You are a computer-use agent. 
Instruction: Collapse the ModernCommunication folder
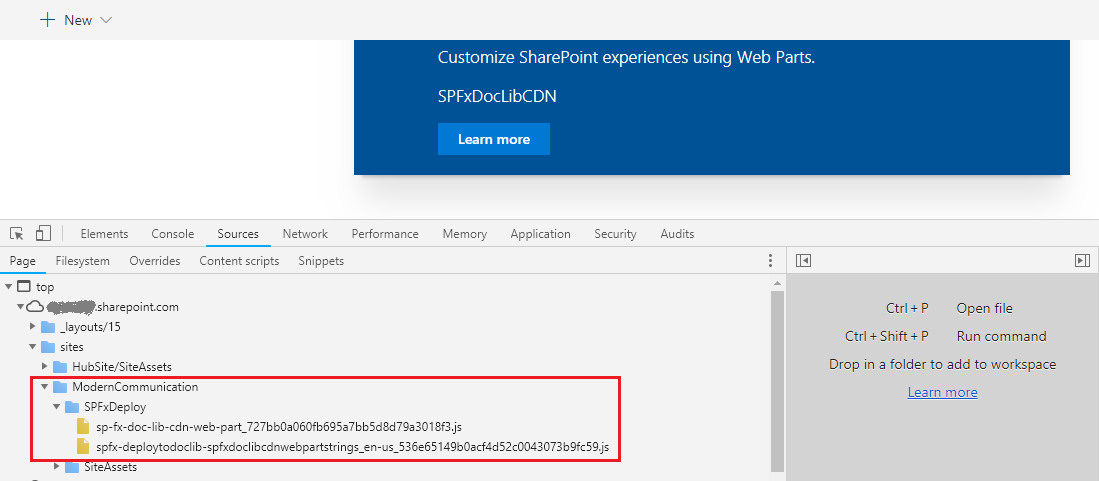(x=44, y=387)
